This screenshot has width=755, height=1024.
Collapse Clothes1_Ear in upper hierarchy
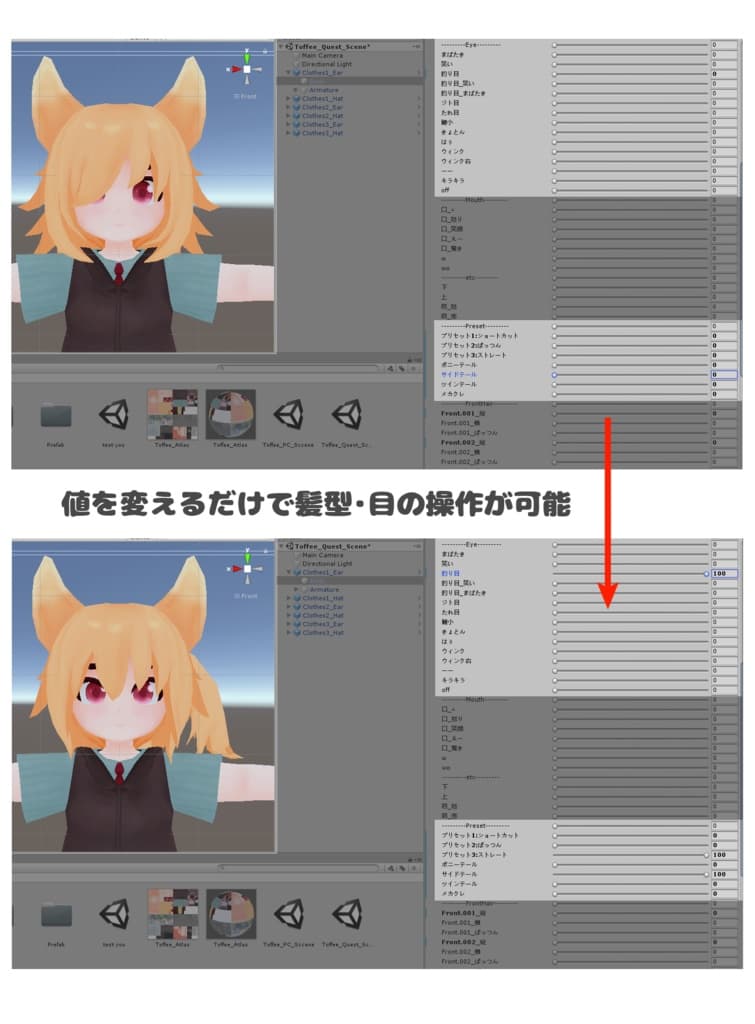point(288,72)
